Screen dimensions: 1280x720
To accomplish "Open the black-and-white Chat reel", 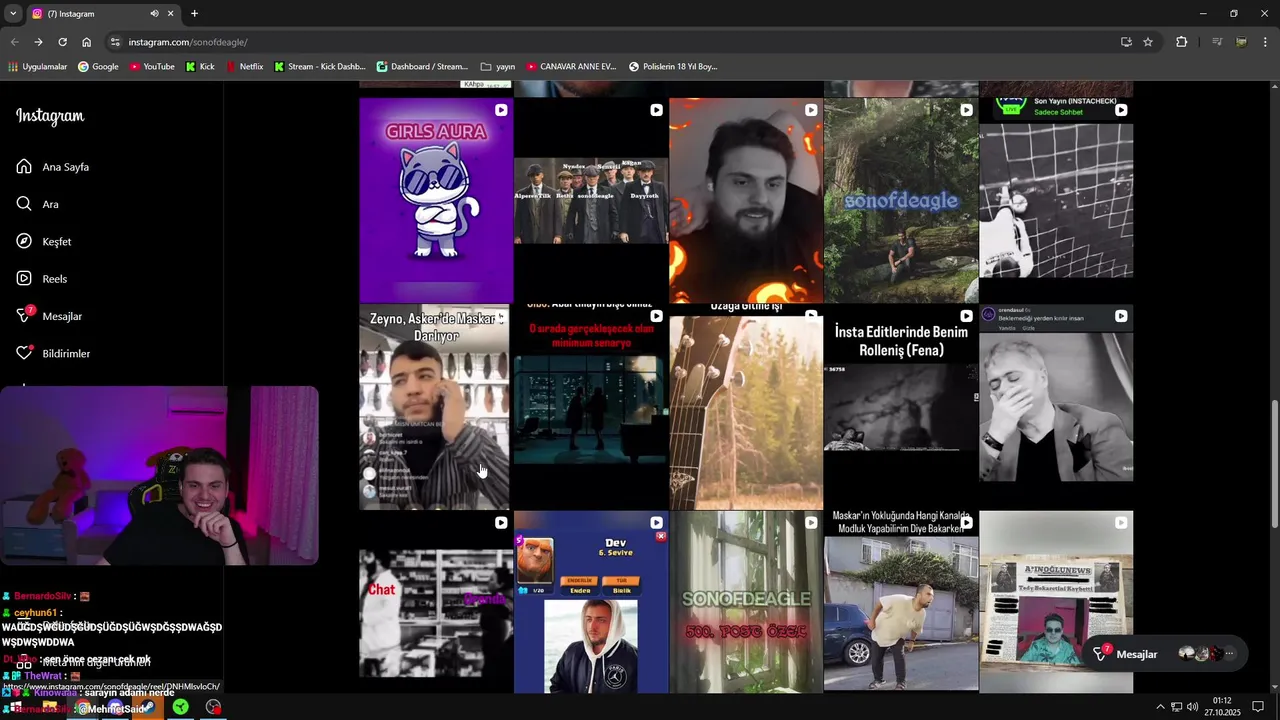I will point(436,602).
